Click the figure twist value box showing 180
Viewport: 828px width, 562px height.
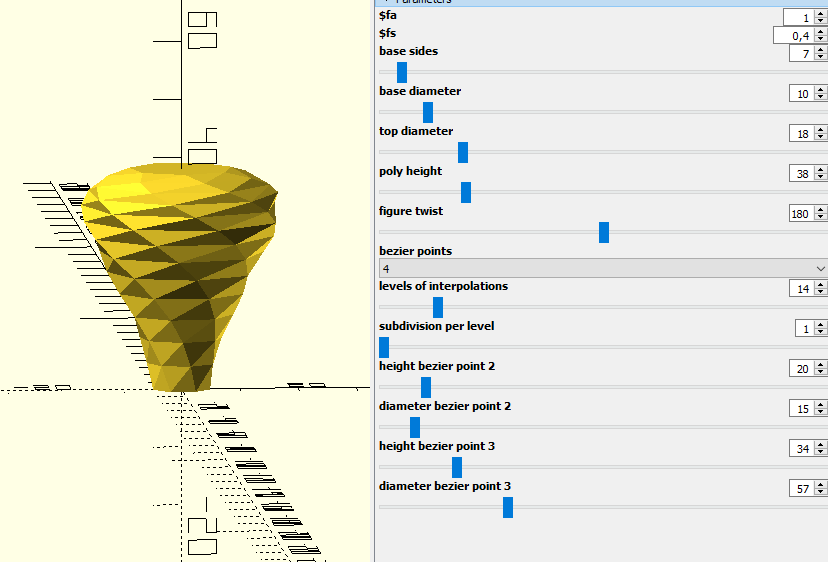pyautogui.click(x=801, y=213)
